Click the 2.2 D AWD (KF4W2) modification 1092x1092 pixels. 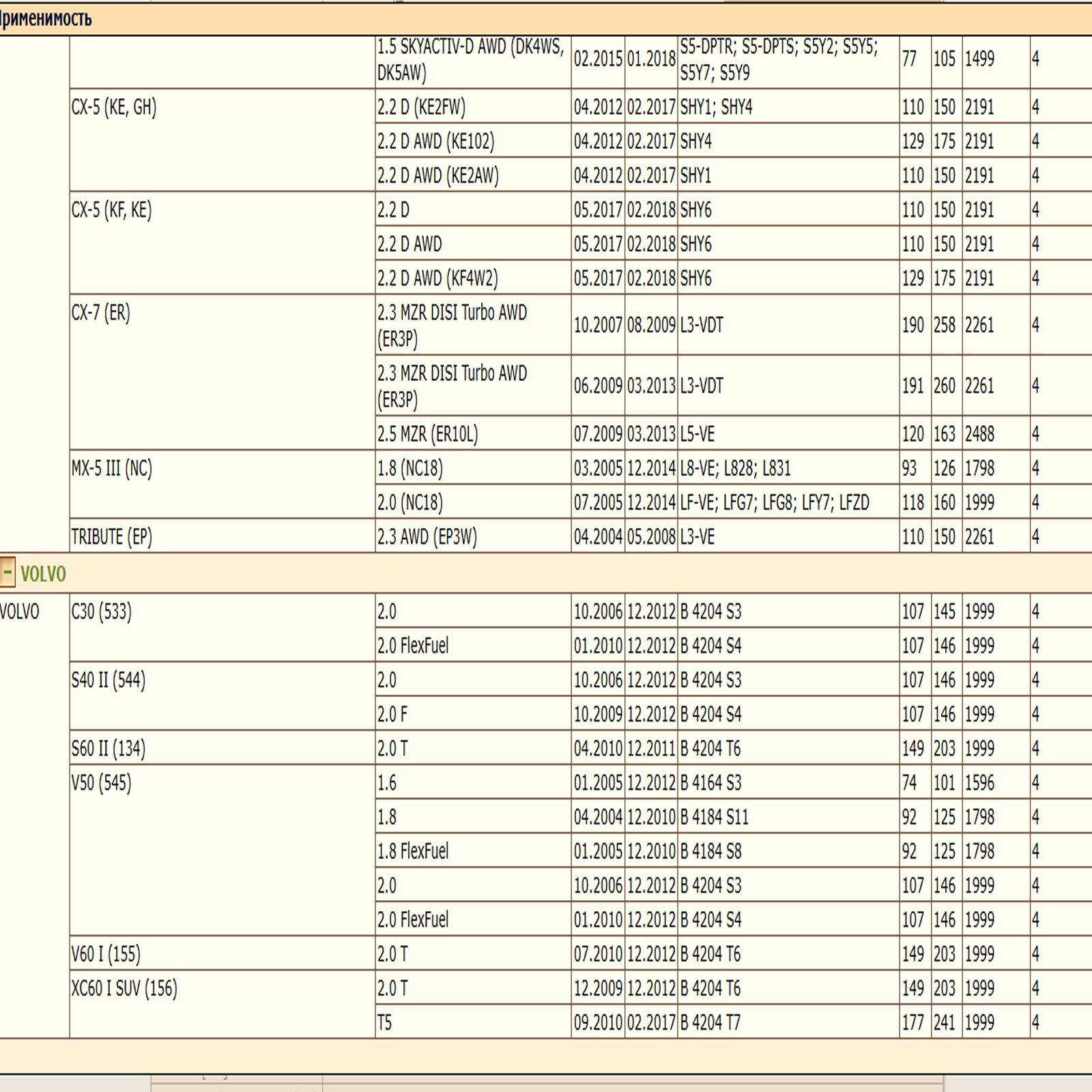point(437,278)
